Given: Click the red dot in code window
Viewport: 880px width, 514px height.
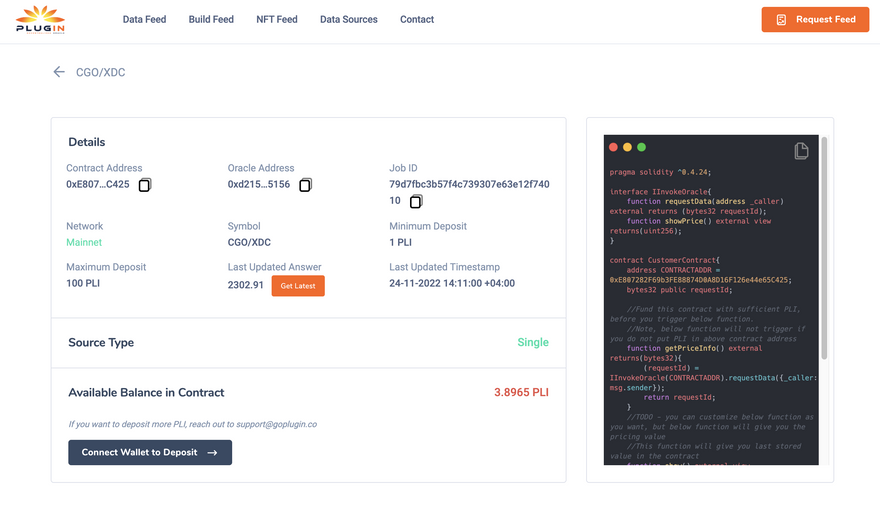Looking at the screenshot, I should click(x=614, y=147).
